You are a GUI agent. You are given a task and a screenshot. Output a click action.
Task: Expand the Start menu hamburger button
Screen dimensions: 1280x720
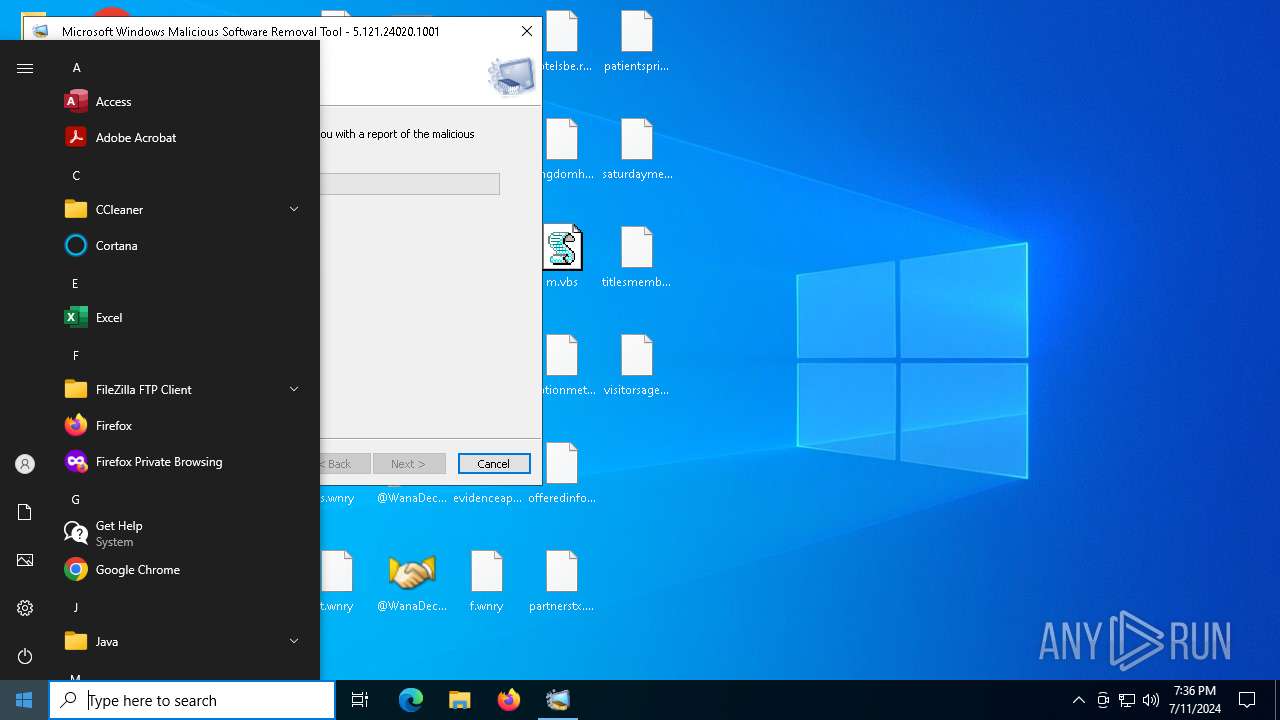pos(25,68)
